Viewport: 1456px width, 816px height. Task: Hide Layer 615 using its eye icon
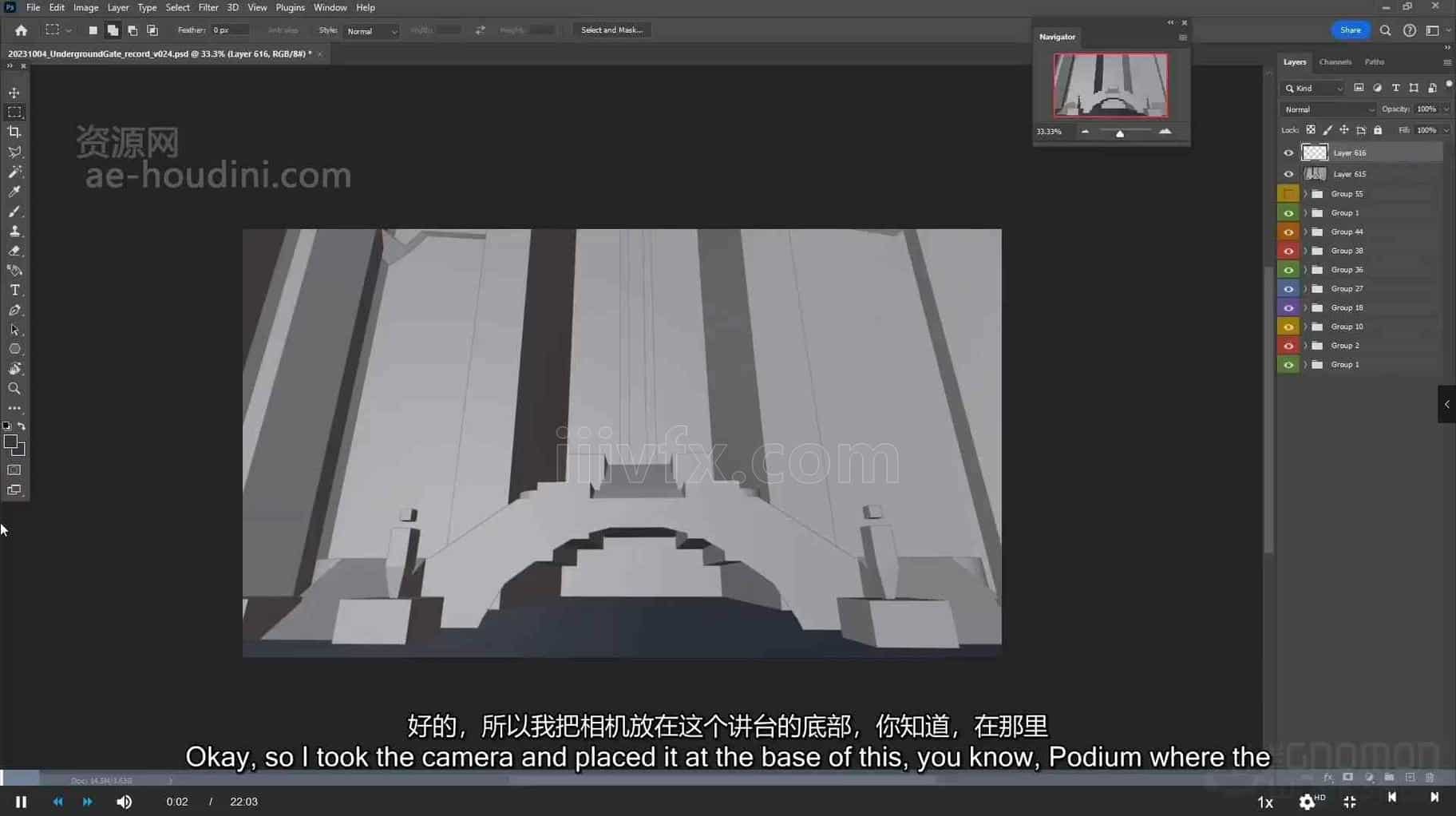pyautogui.click(x=1288, y=174)
